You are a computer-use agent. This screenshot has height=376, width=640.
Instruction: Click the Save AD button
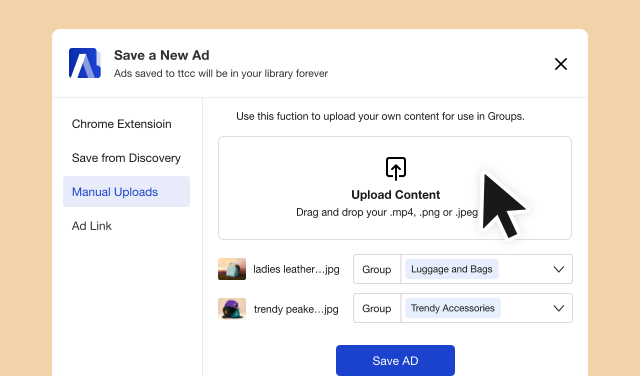(395, 360)
